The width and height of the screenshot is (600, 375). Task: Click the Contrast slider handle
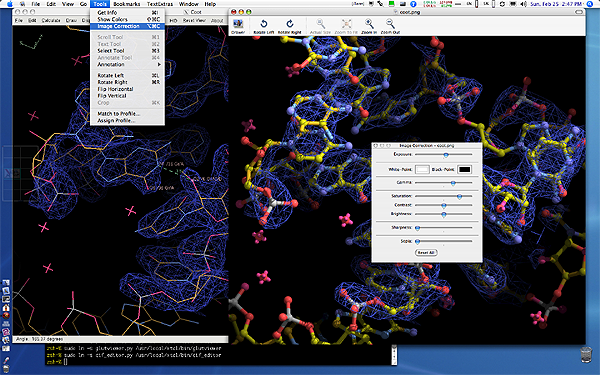[443, 205]
